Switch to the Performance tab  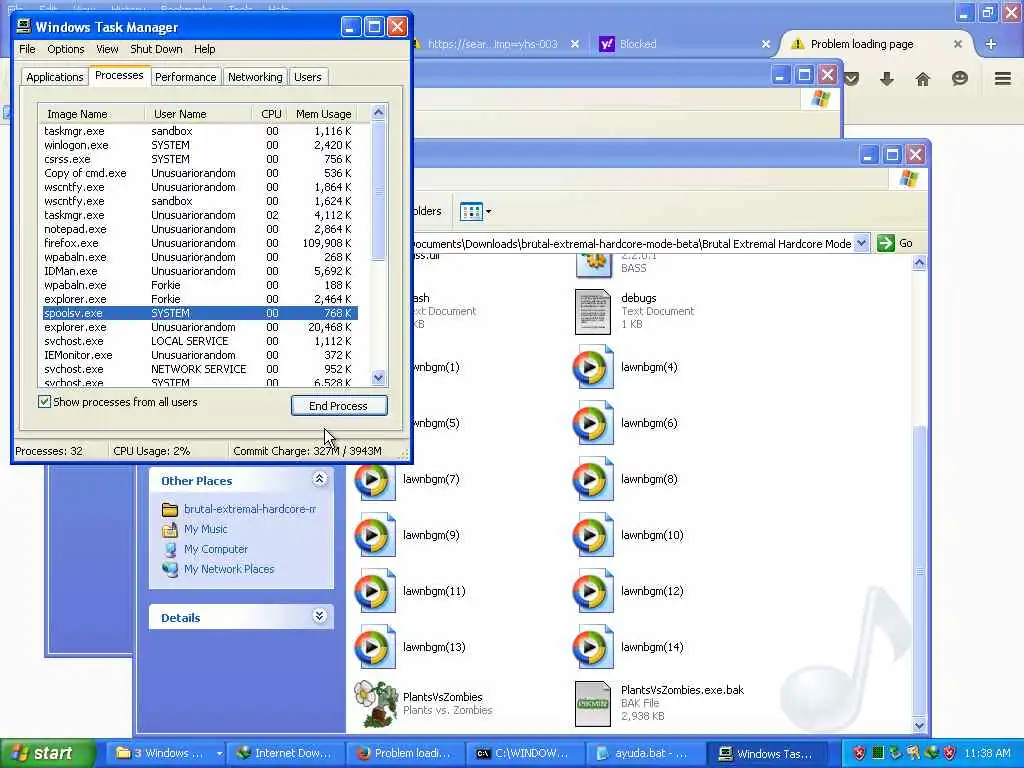185,77
